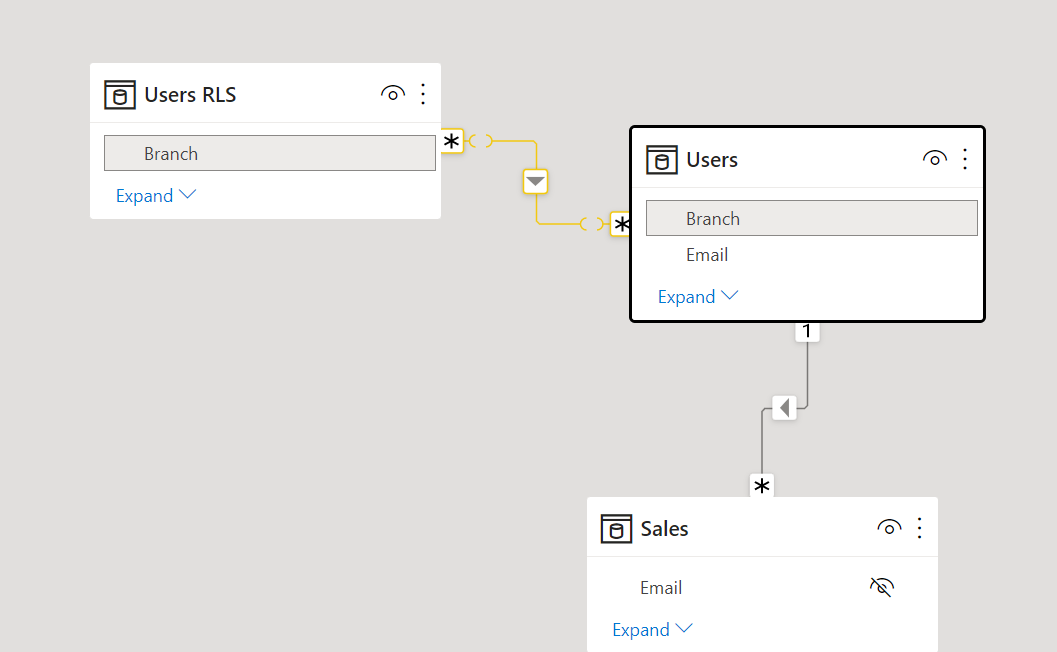Click the gray Users-Sales filter direction arrow
This screenshot has height=652, width=1057.
[784, 407]
